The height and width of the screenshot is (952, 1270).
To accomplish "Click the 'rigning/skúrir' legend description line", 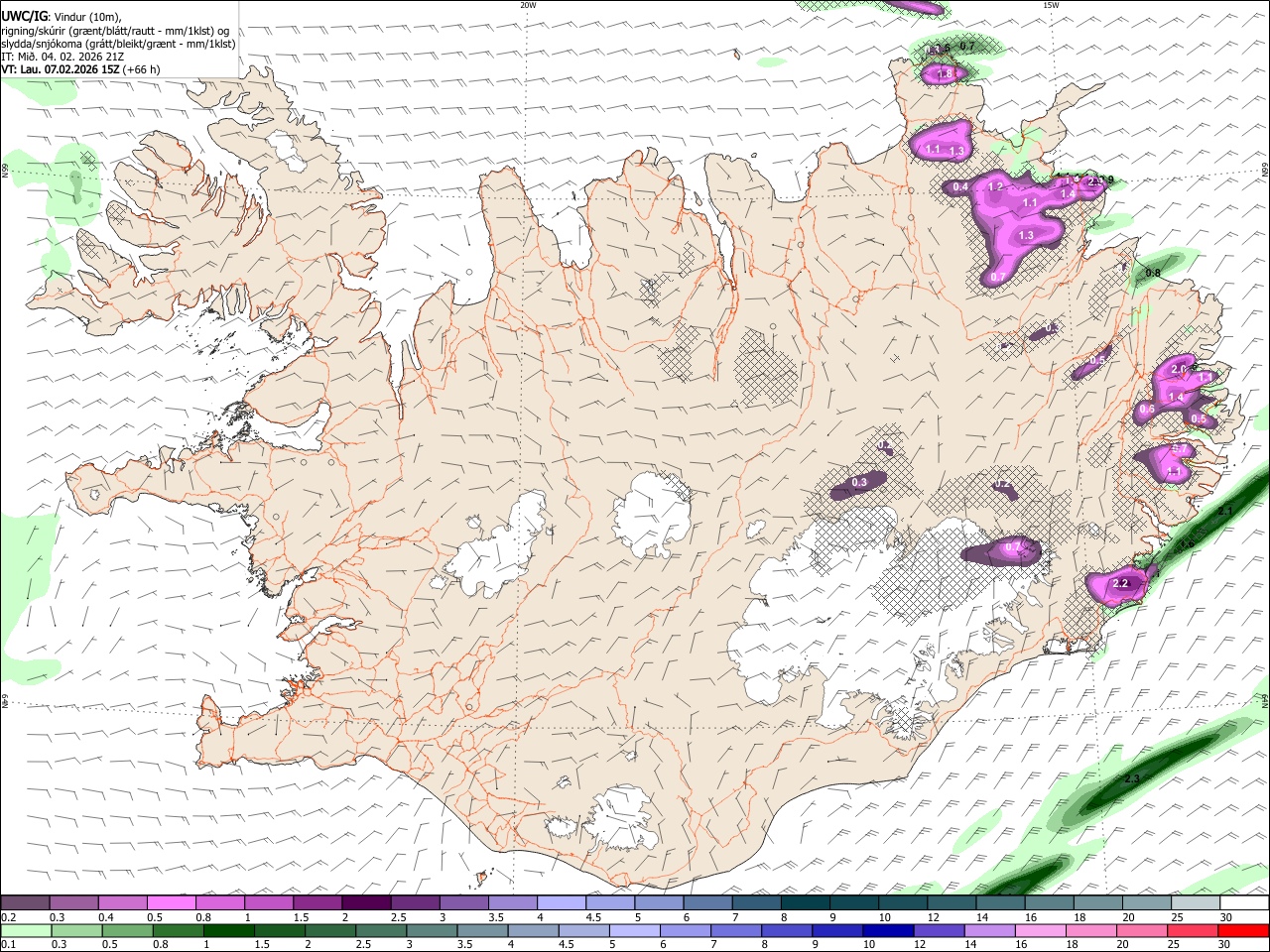I will tap(117, 31).
